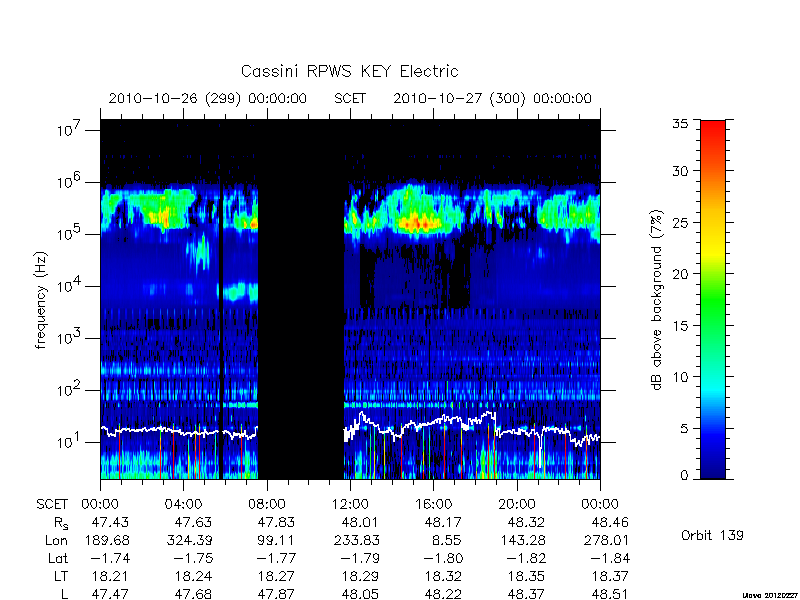Click the colorbar tick label '35'
The width and height of the screenshot is (800, 600).
[x=682, y=124]
